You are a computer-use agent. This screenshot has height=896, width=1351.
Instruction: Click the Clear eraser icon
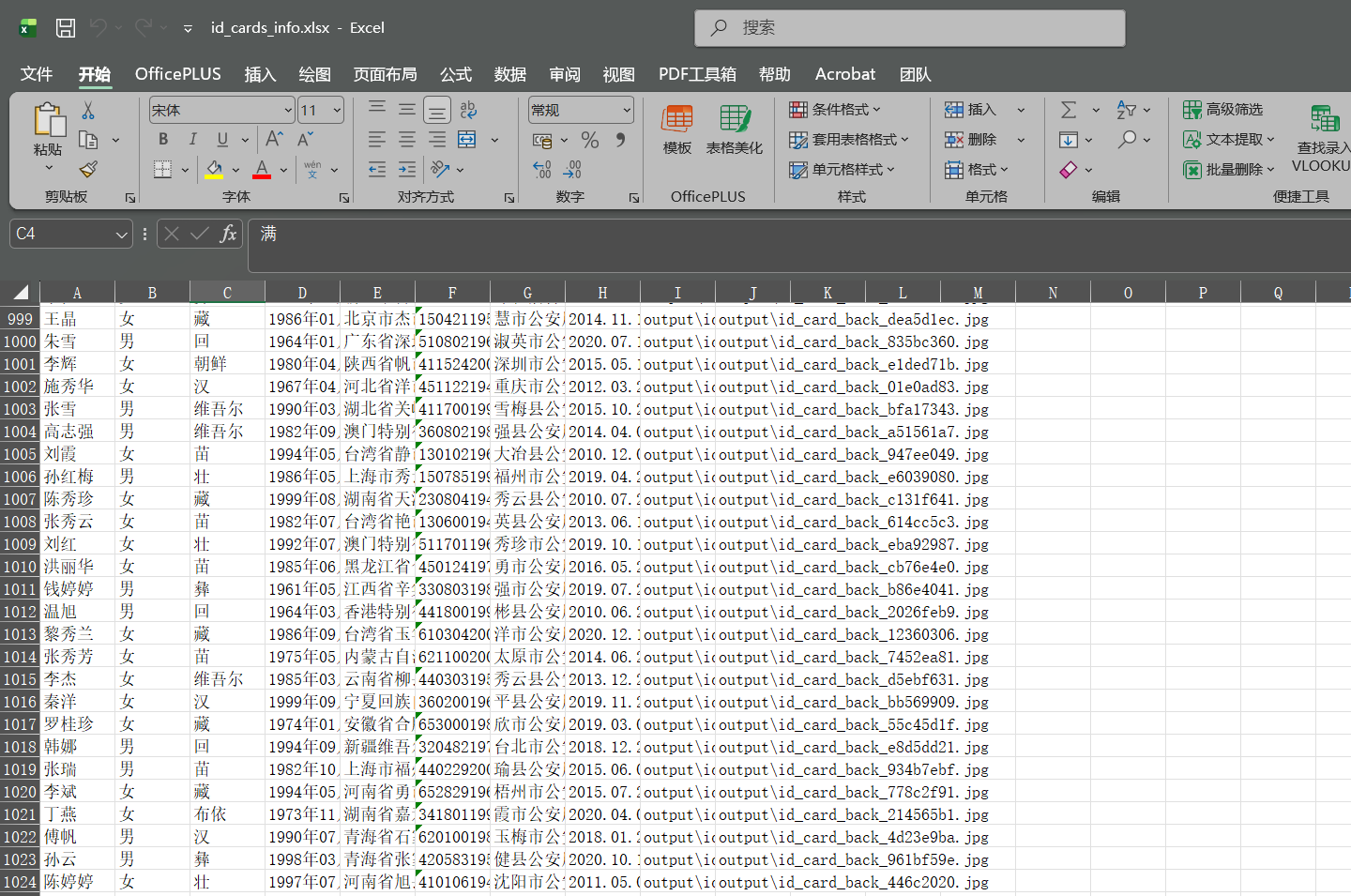coord(1069,170)
